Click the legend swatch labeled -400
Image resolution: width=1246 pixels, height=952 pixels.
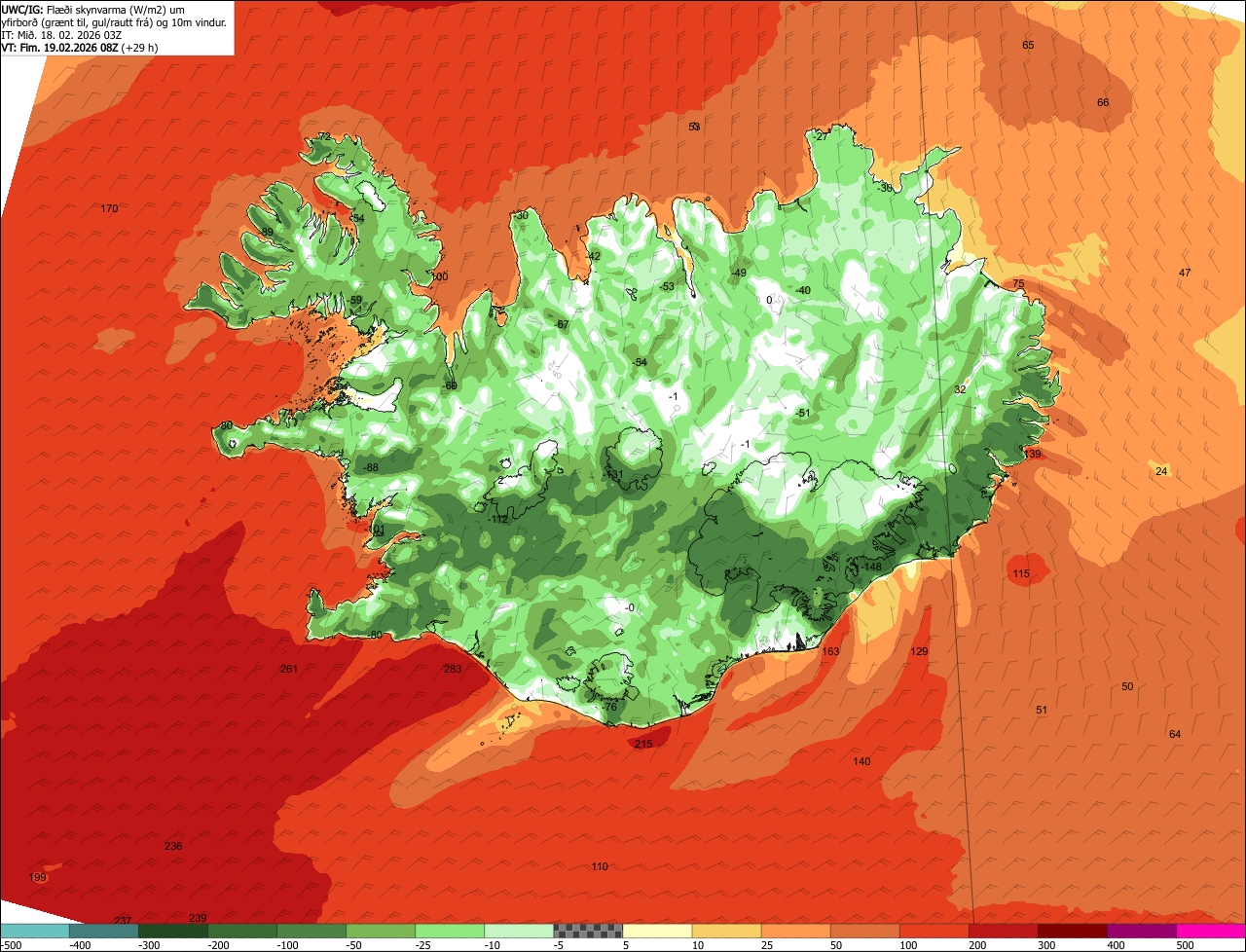[x=103, y=931]
